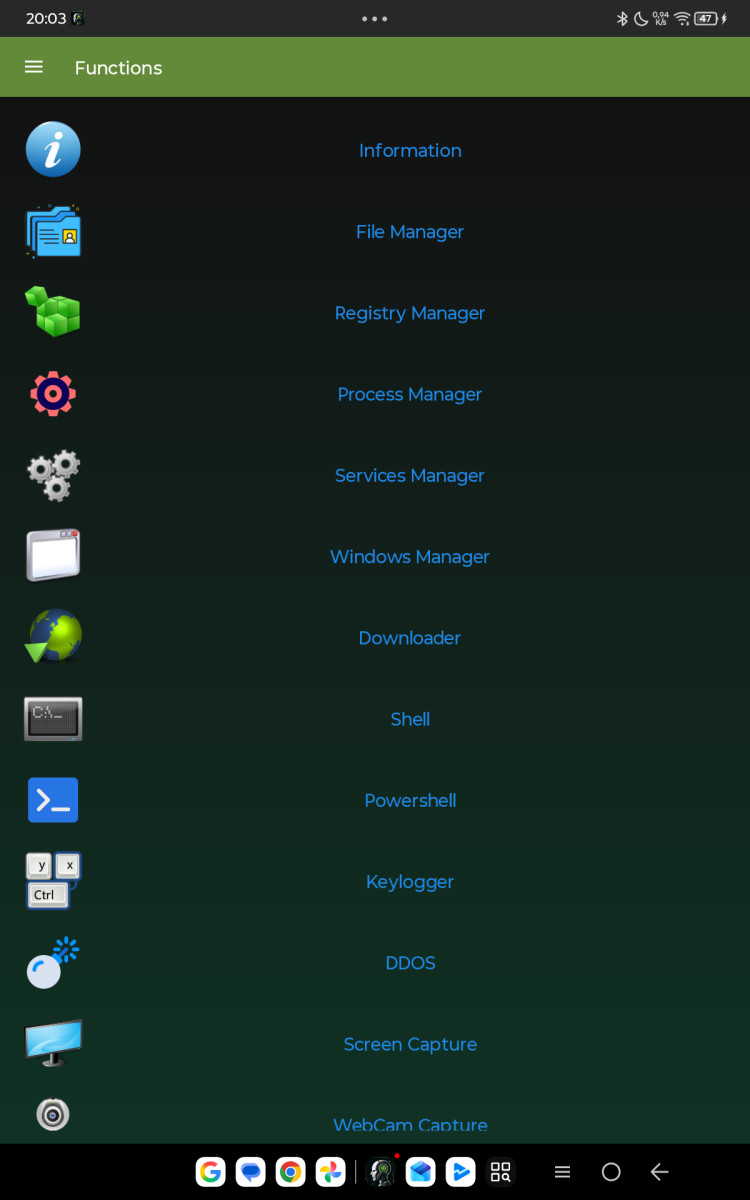Tap the blue Powershell icon

pyautogui.click(x=53, y=800)
